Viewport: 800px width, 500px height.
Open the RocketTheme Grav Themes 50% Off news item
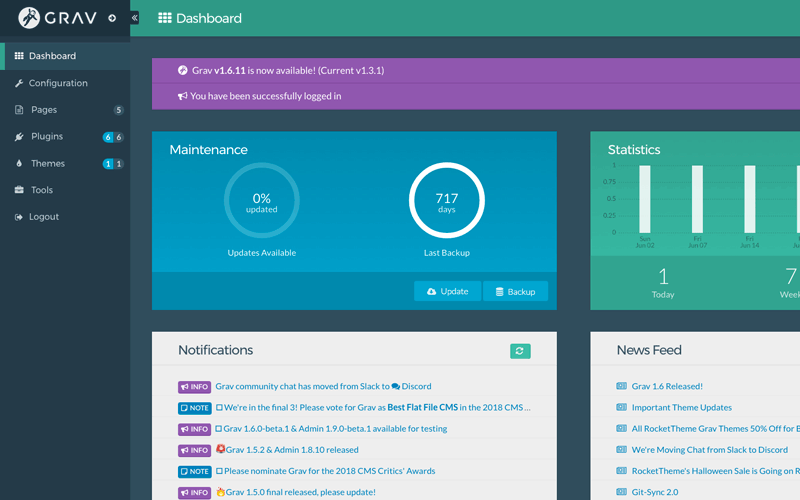[715, 429]
